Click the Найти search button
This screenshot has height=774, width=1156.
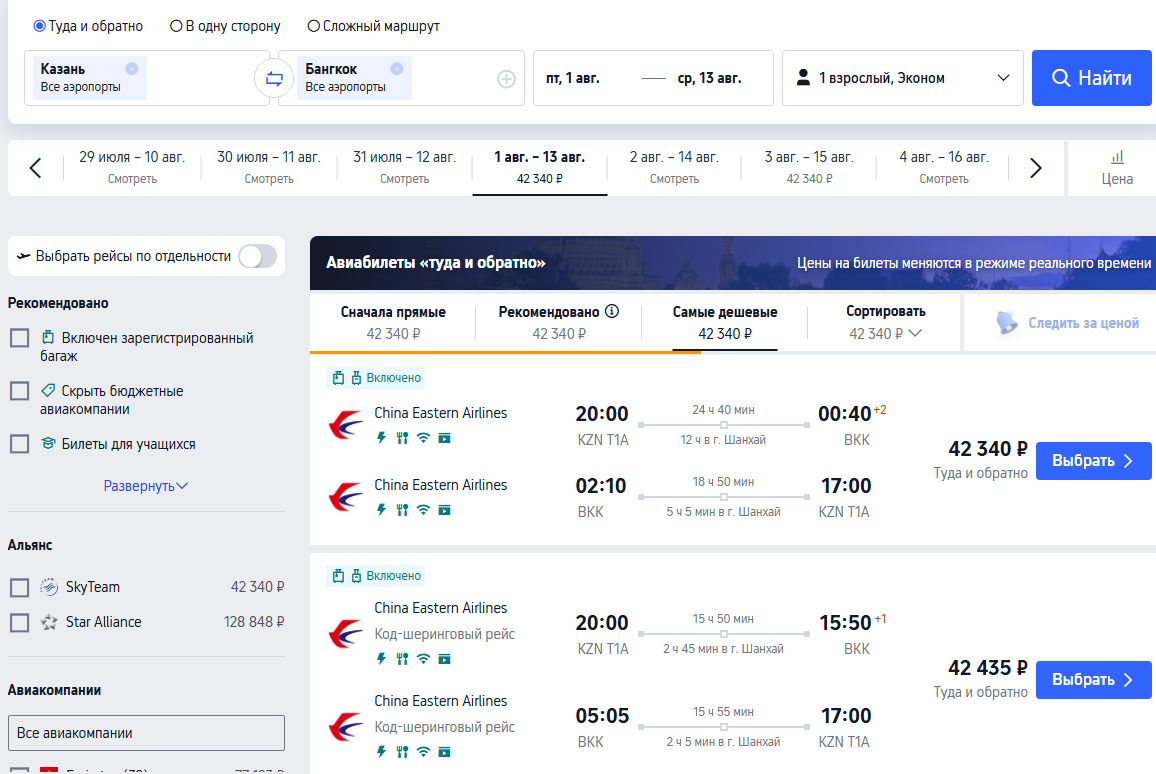click(x=1091, y=78)
